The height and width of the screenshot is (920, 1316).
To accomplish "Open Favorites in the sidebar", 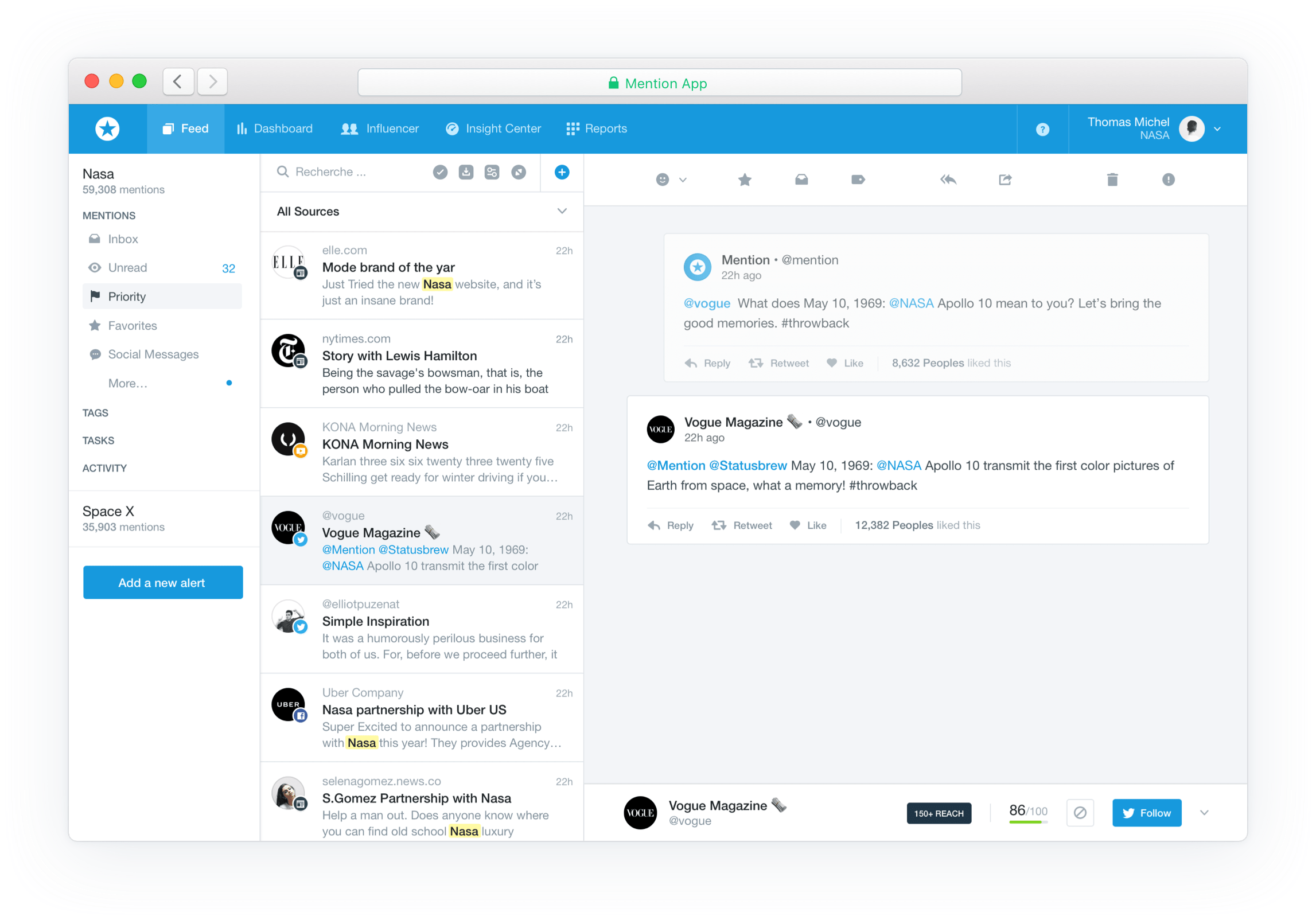I will (162, 326).
